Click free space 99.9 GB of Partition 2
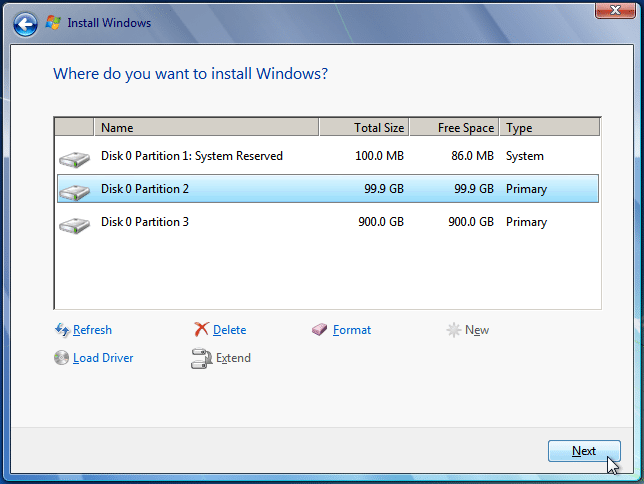 click(x=474, y=189)
